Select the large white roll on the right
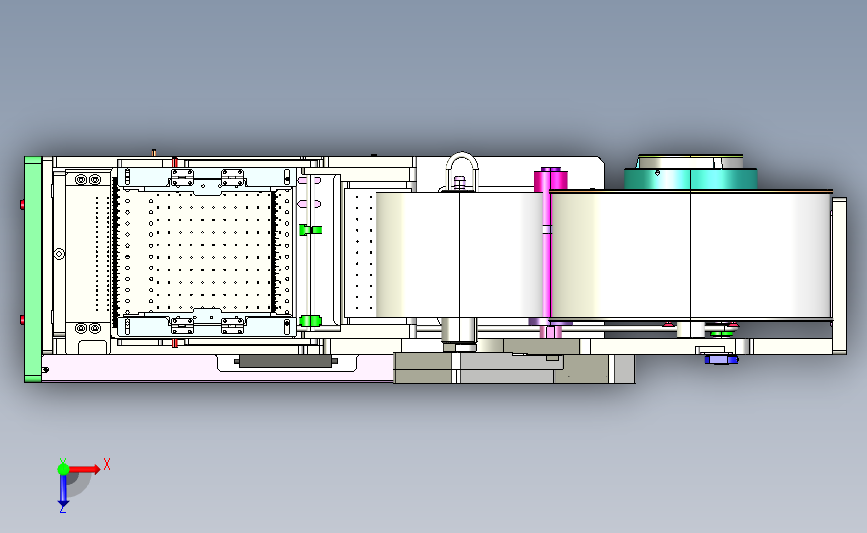The image size is (867, 533). coord(691,255)
